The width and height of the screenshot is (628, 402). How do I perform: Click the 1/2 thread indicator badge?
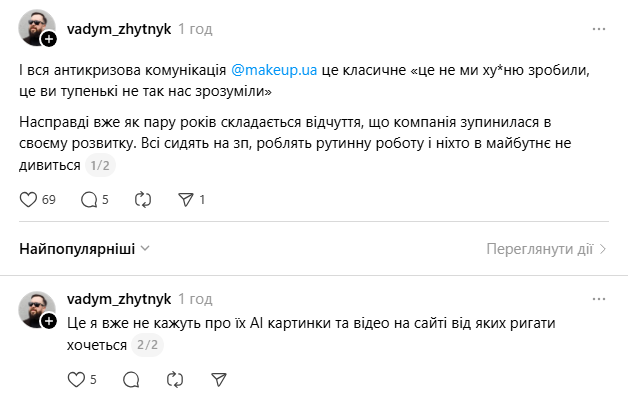pos(100,166)
